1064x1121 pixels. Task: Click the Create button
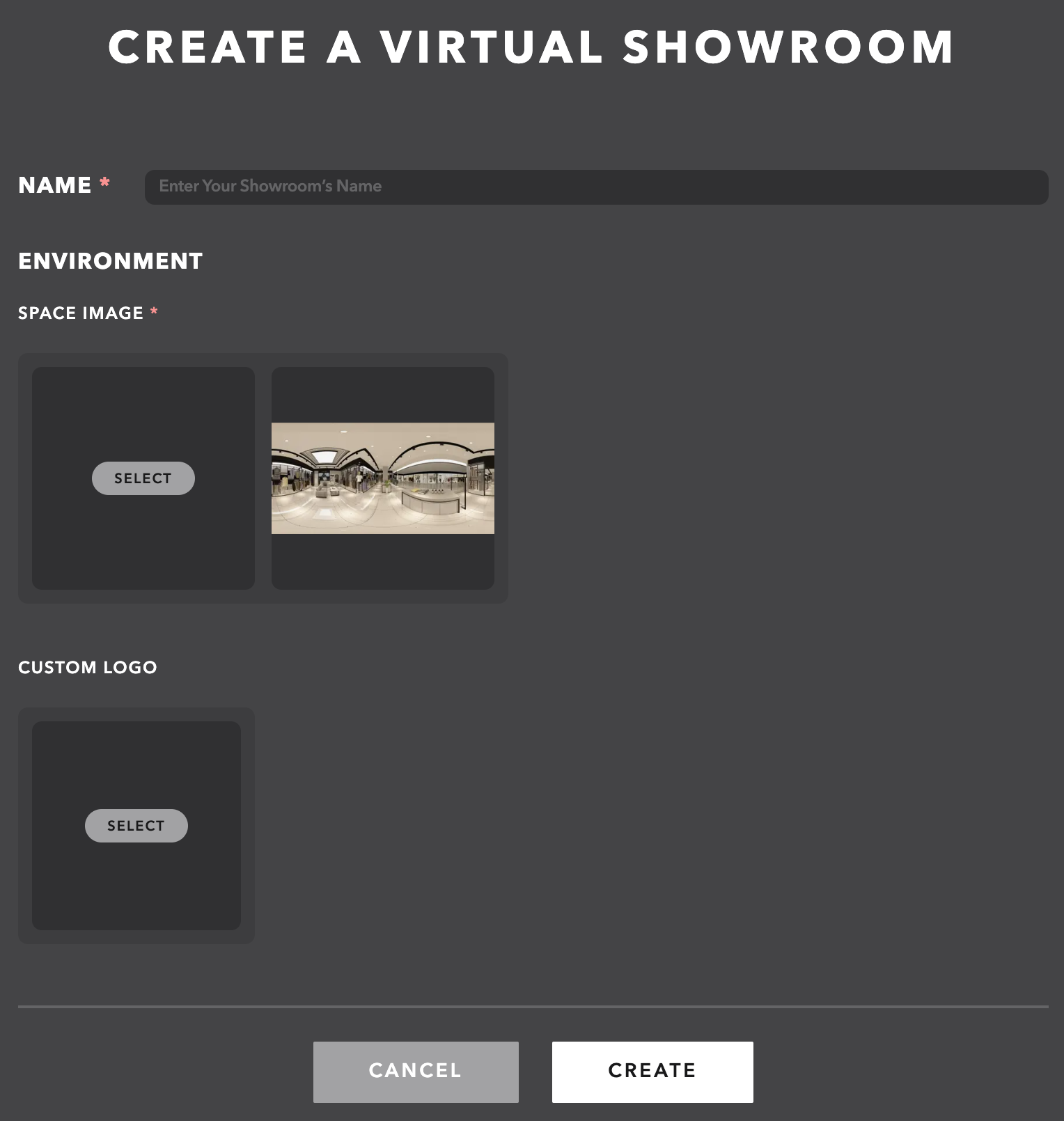[x=652, y=1072]
